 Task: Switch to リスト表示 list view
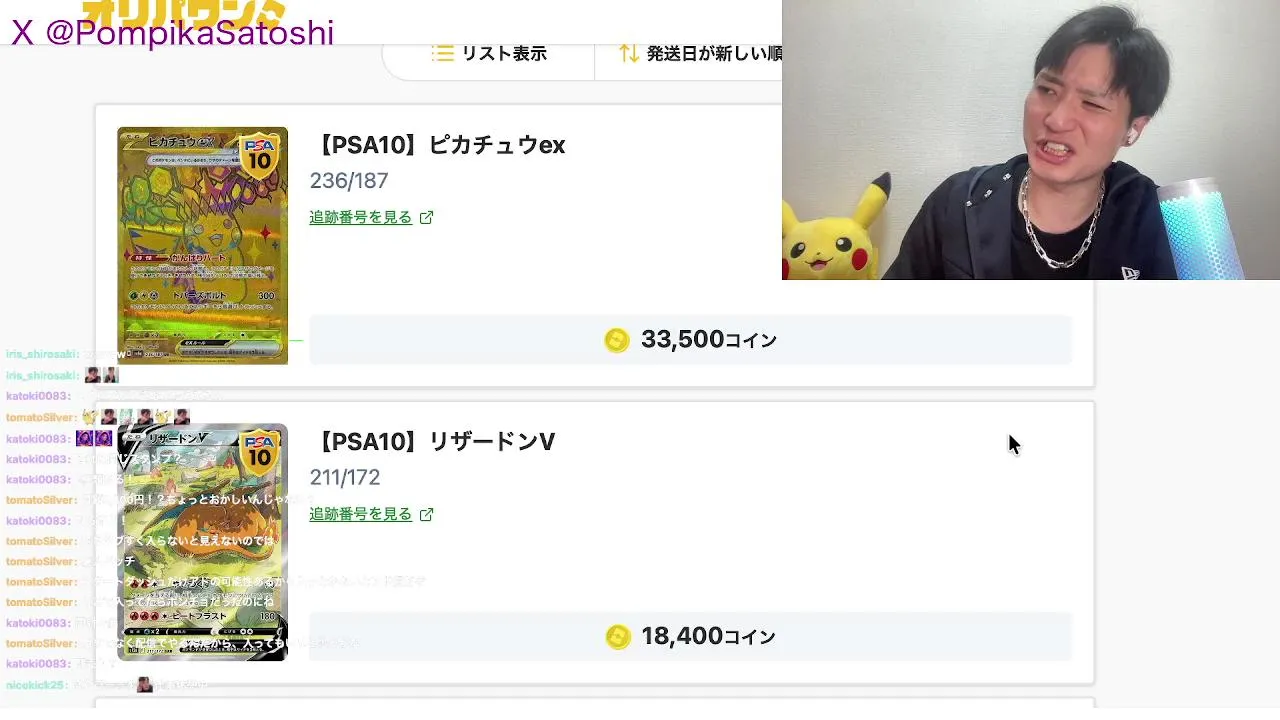(489, 54)
